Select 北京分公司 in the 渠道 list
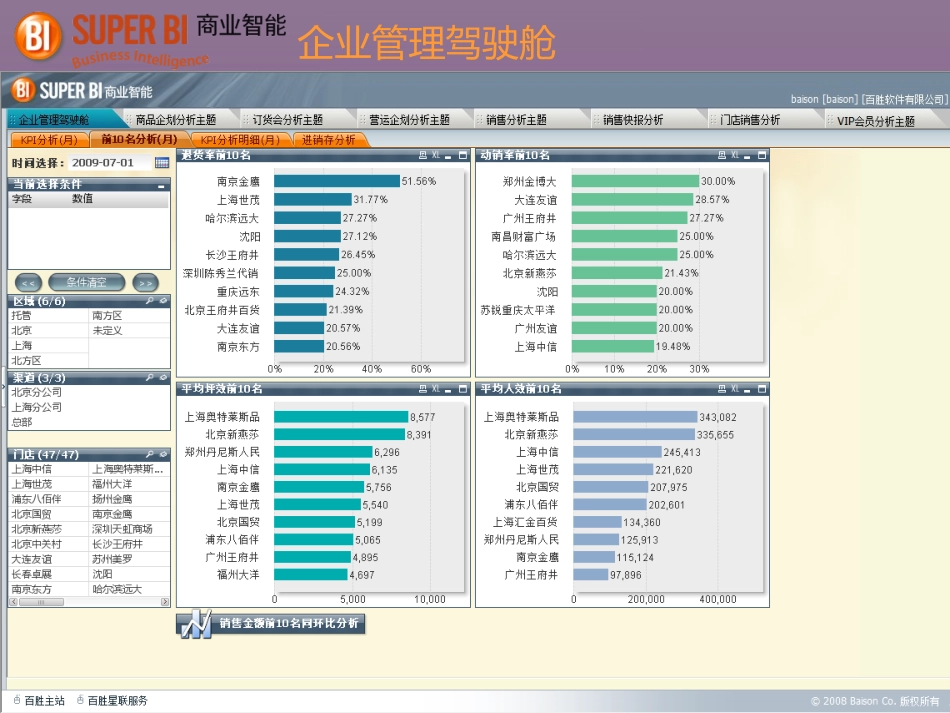Screen dimensions: 950x713 (89, 392)
